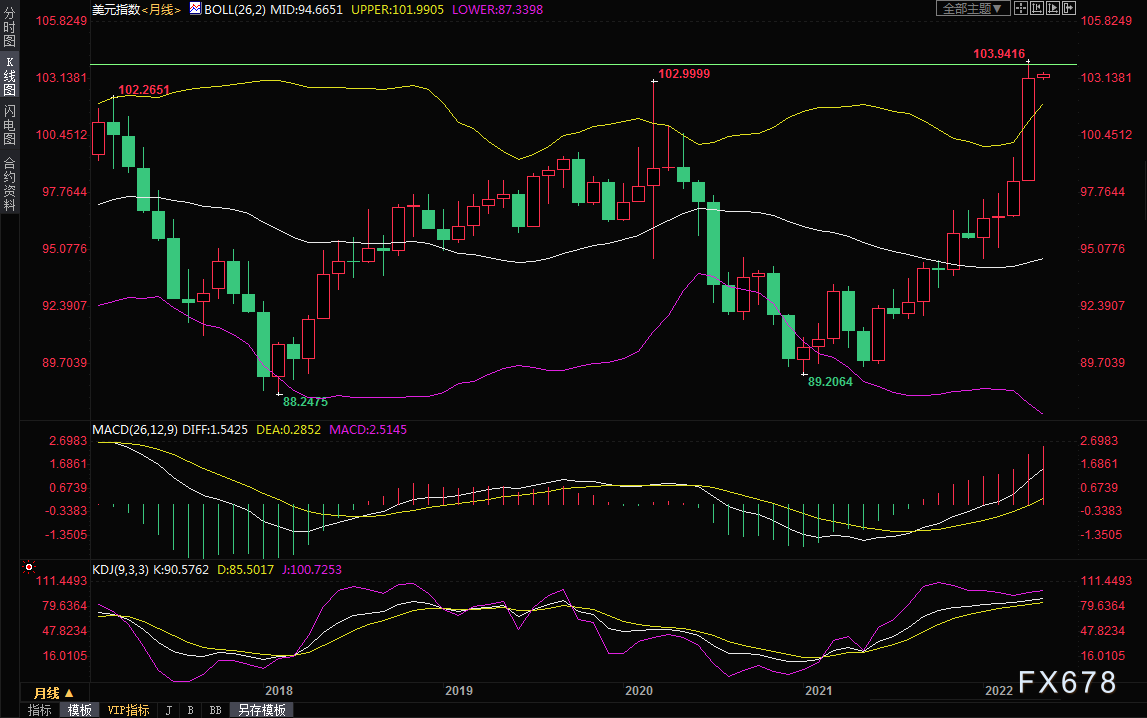Open the 全部主题 theme dropdown
This screenshot has height=718, width=1147.
973,8
